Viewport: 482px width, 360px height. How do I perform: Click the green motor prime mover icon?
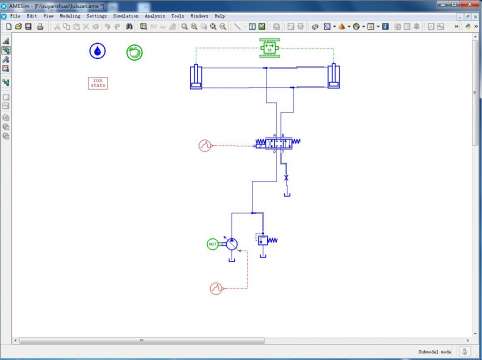tap(212, 244)
